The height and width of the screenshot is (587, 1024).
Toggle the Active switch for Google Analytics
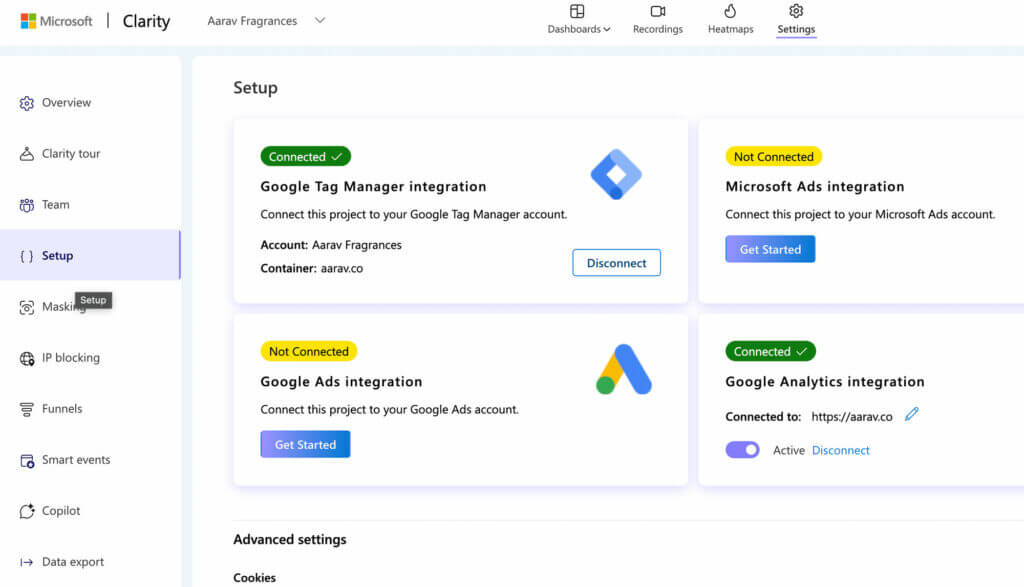[x=742, y=450]
